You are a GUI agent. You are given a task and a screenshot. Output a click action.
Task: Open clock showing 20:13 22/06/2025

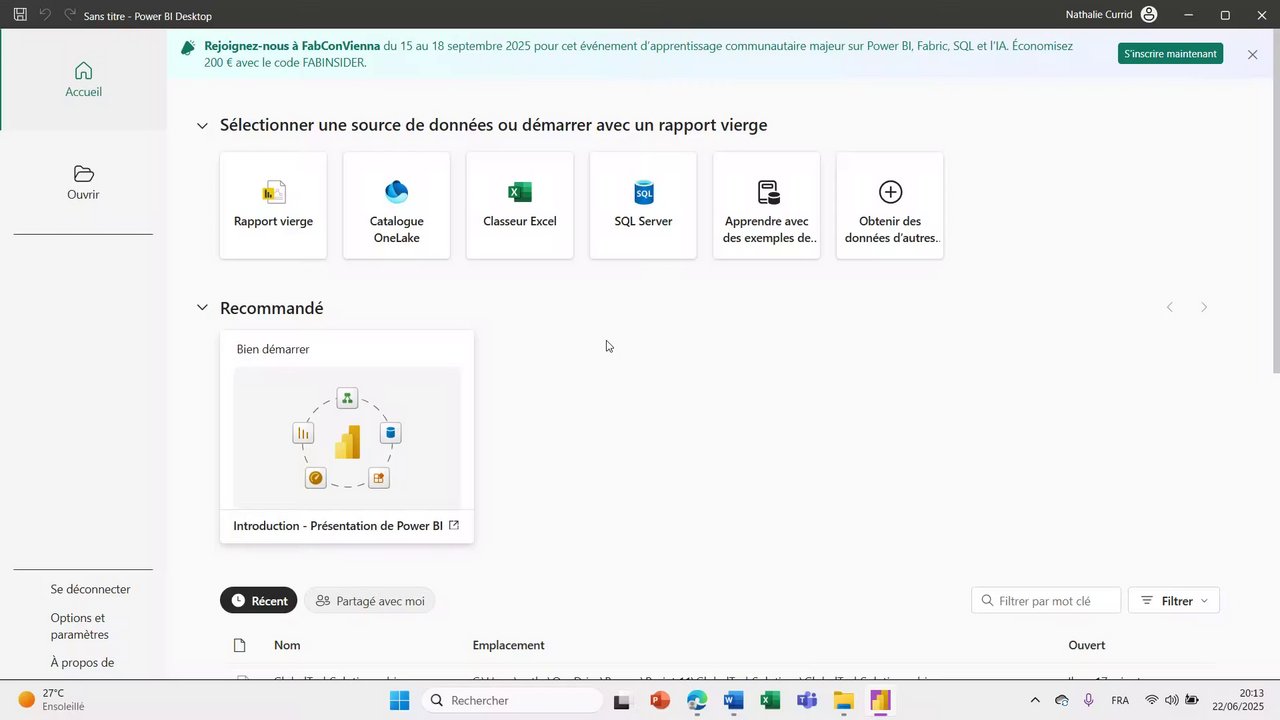pyautogui.click(x=1238, y=699)
